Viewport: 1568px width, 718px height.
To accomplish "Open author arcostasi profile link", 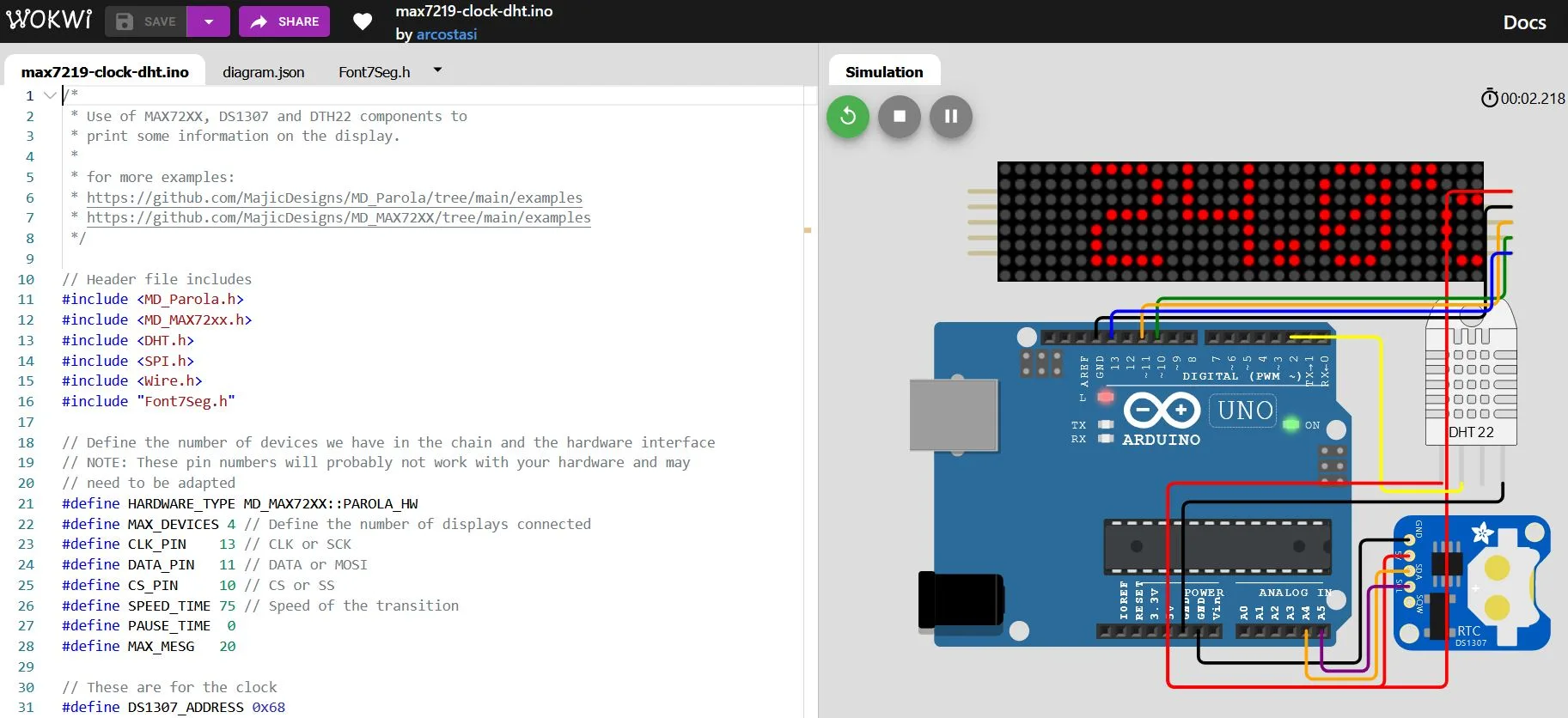I will click(x=447, y=34).
